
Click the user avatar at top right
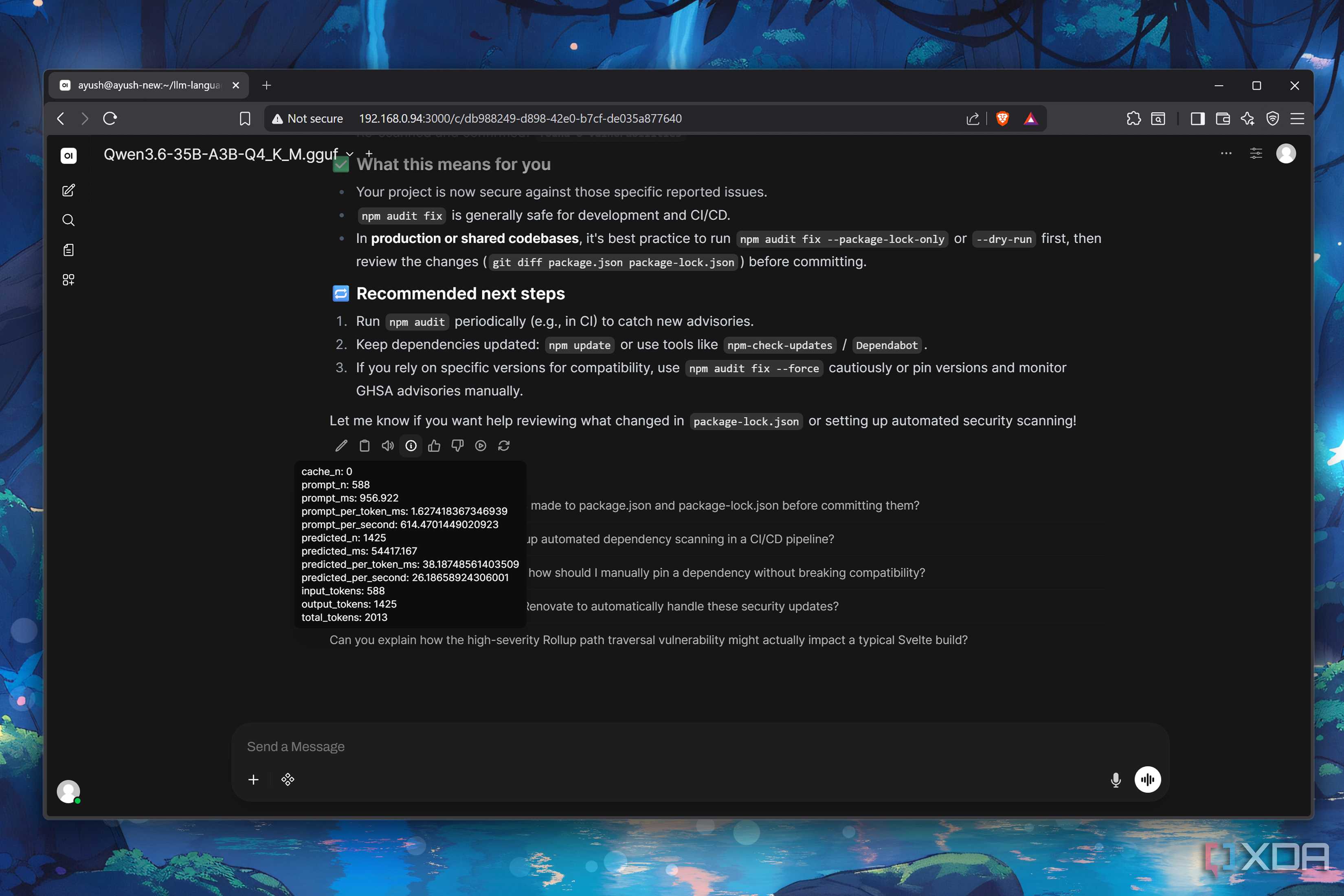[1286, 153]
